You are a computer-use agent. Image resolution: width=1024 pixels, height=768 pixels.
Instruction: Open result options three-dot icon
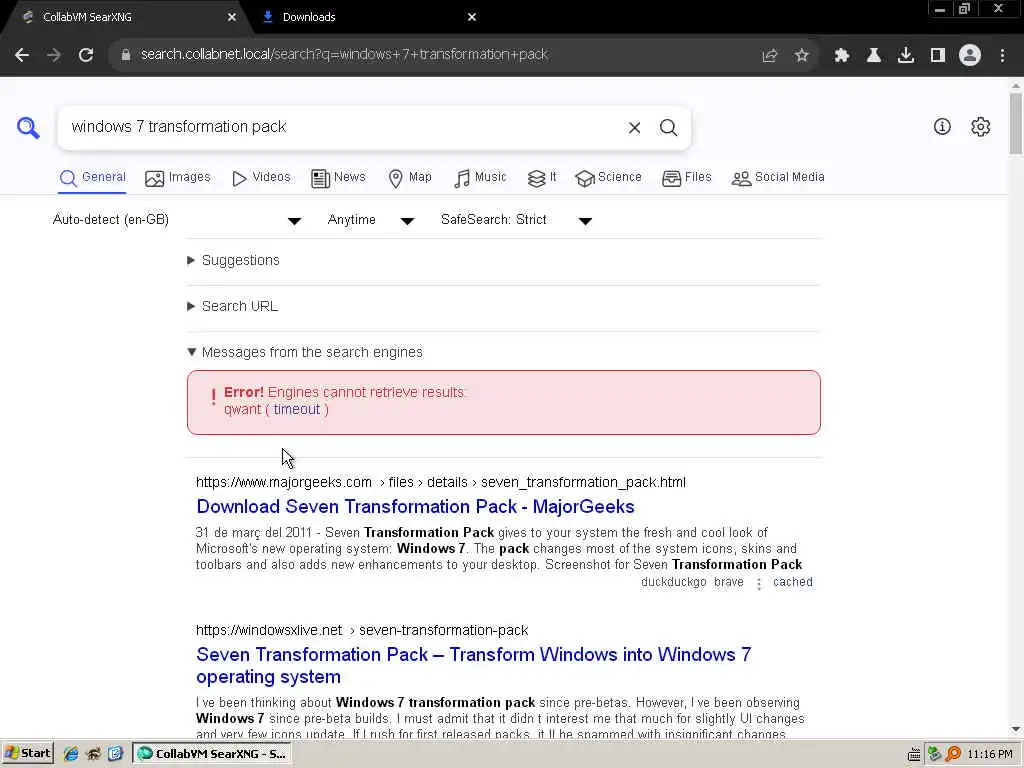pyautogui.click(x=759, y=583)
